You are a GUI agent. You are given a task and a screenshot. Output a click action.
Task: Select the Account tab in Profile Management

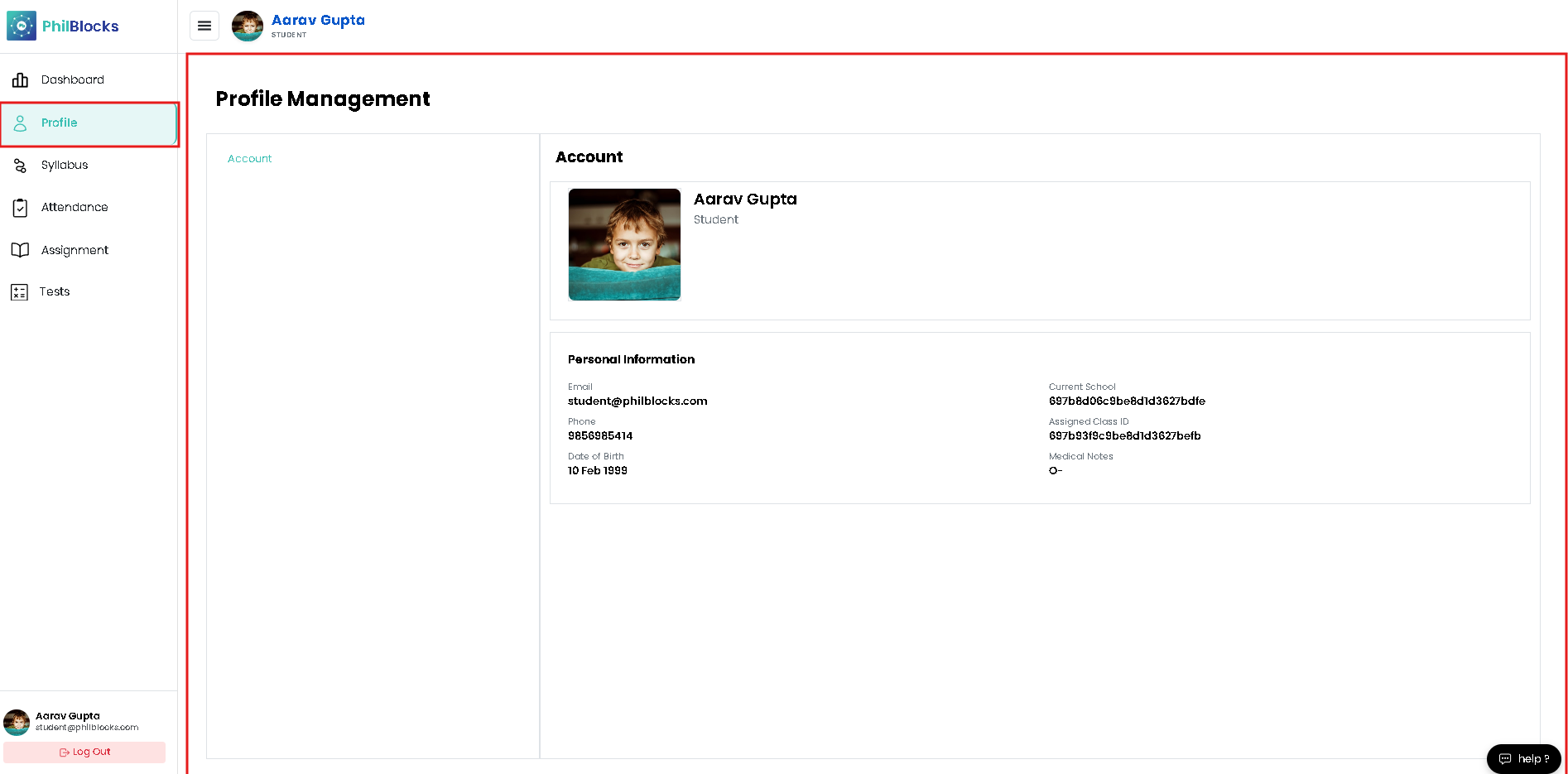coord(249,159)
